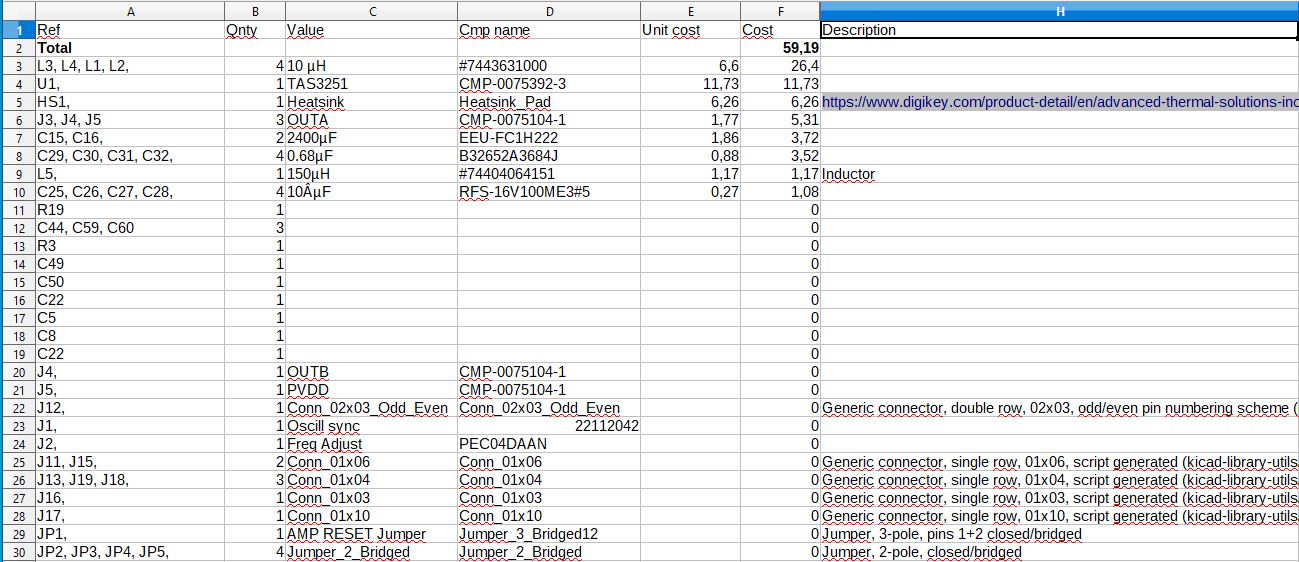Image resolution: width=1299 pixels, height=562 pixels.
Task: Select the 'J13, J19, J18,' cell
Action: [130, 480]
